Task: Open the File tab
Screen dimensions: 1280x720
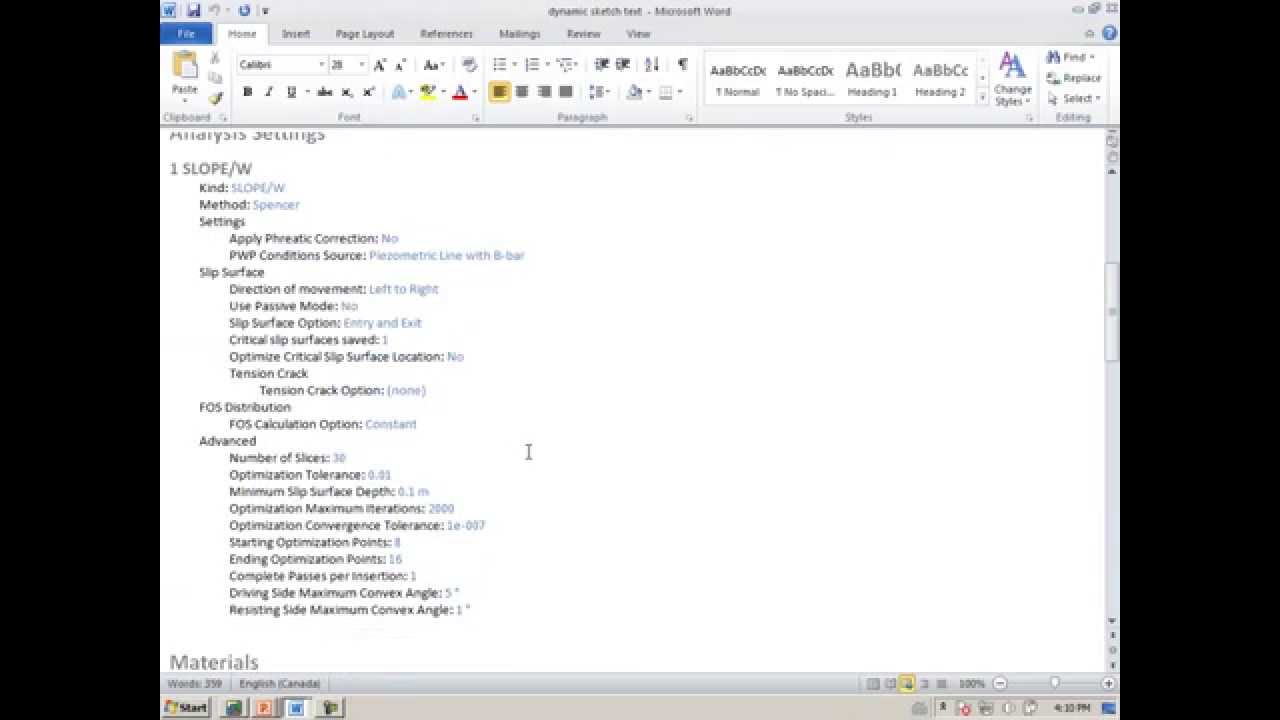Action: coord(186,34)
